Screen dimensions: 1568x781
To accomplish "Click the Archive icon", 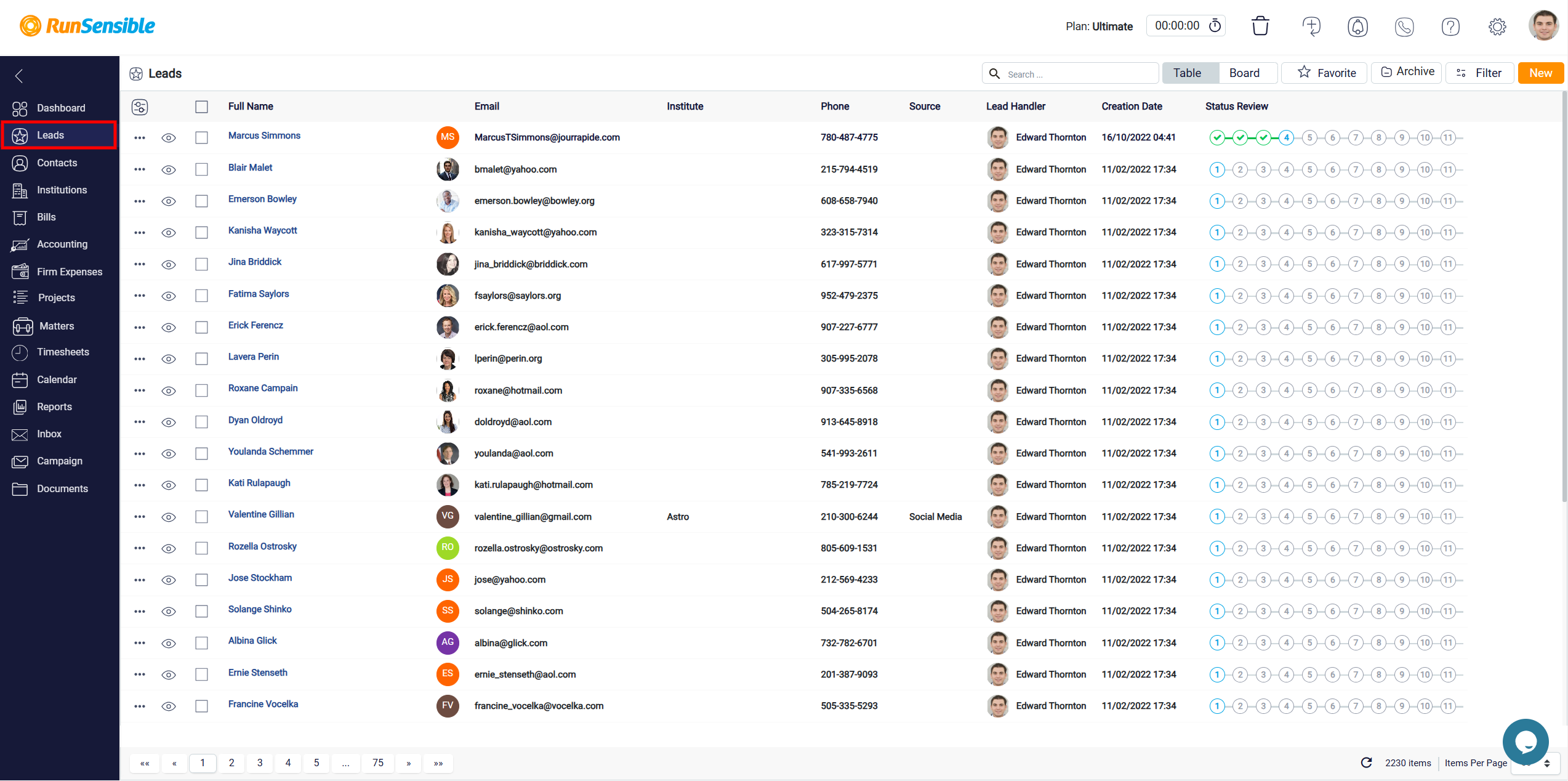I will coord(1409,72).
